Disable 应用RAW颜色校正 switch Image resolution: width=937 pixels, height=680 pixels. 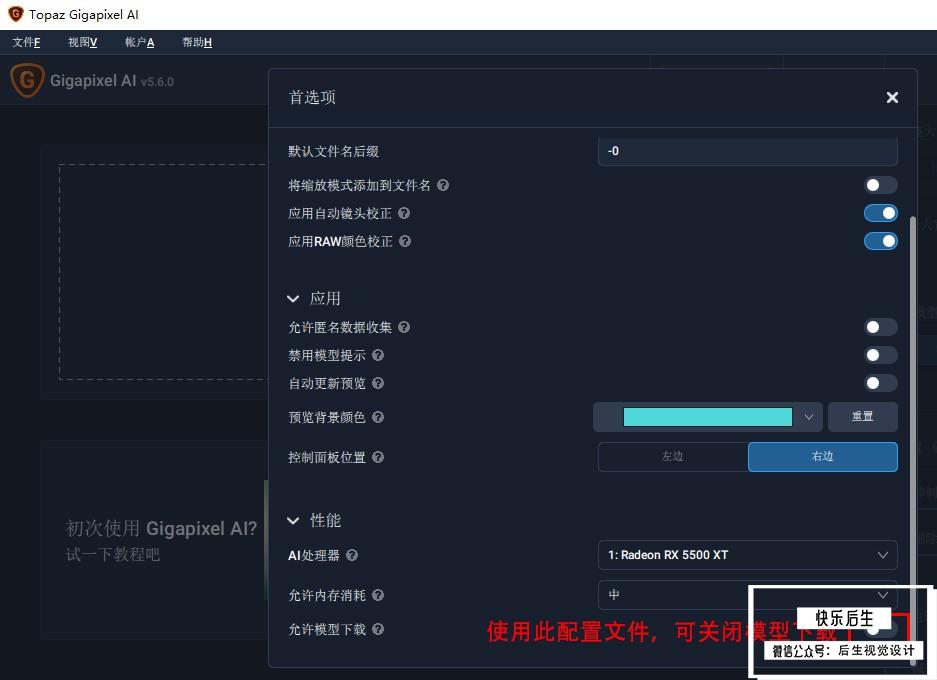pyautogui.click(x=880, y=241)
